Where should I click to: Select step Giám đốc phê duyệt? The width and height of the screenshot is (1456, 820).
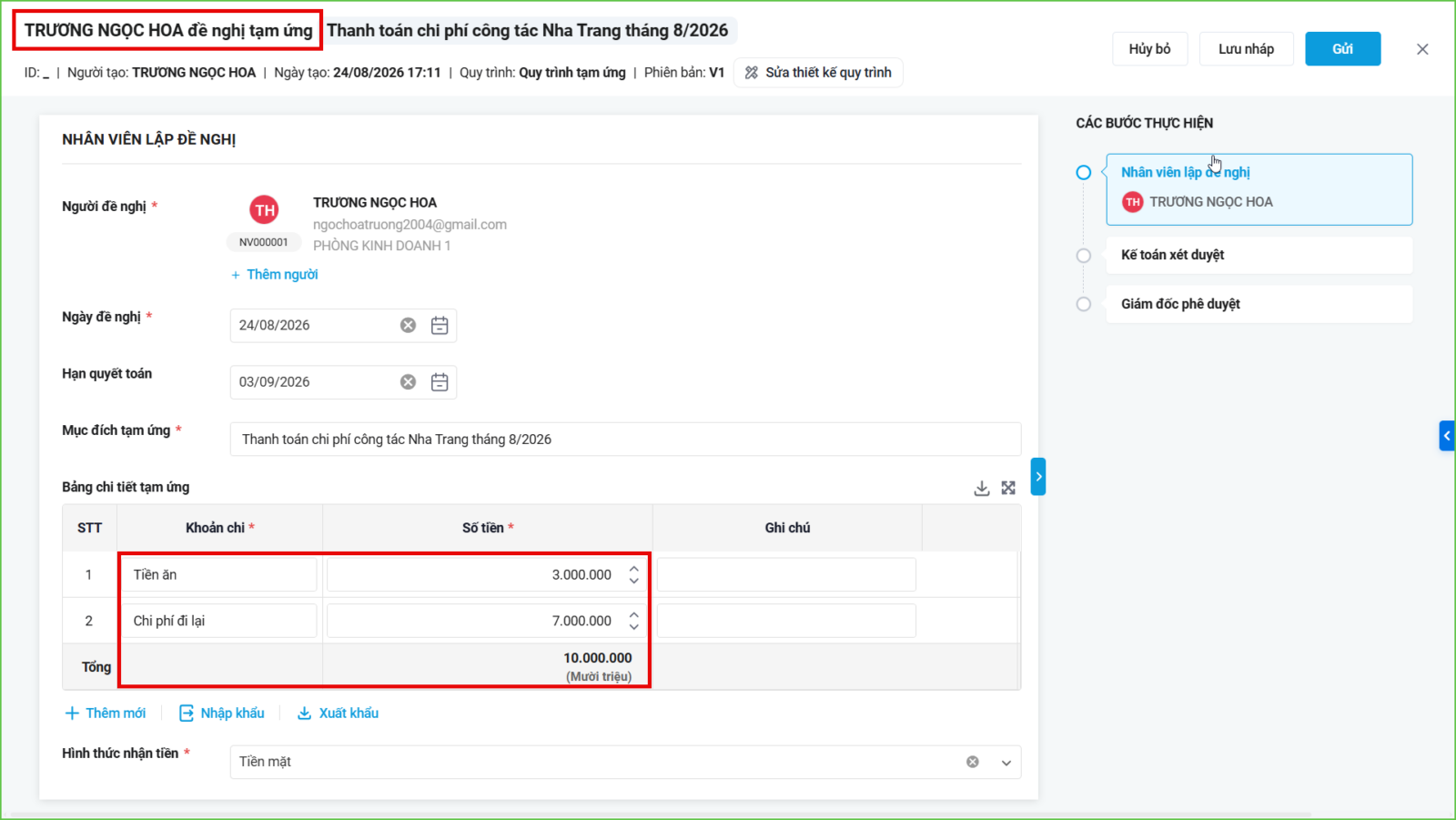(x=1259, y=304)
